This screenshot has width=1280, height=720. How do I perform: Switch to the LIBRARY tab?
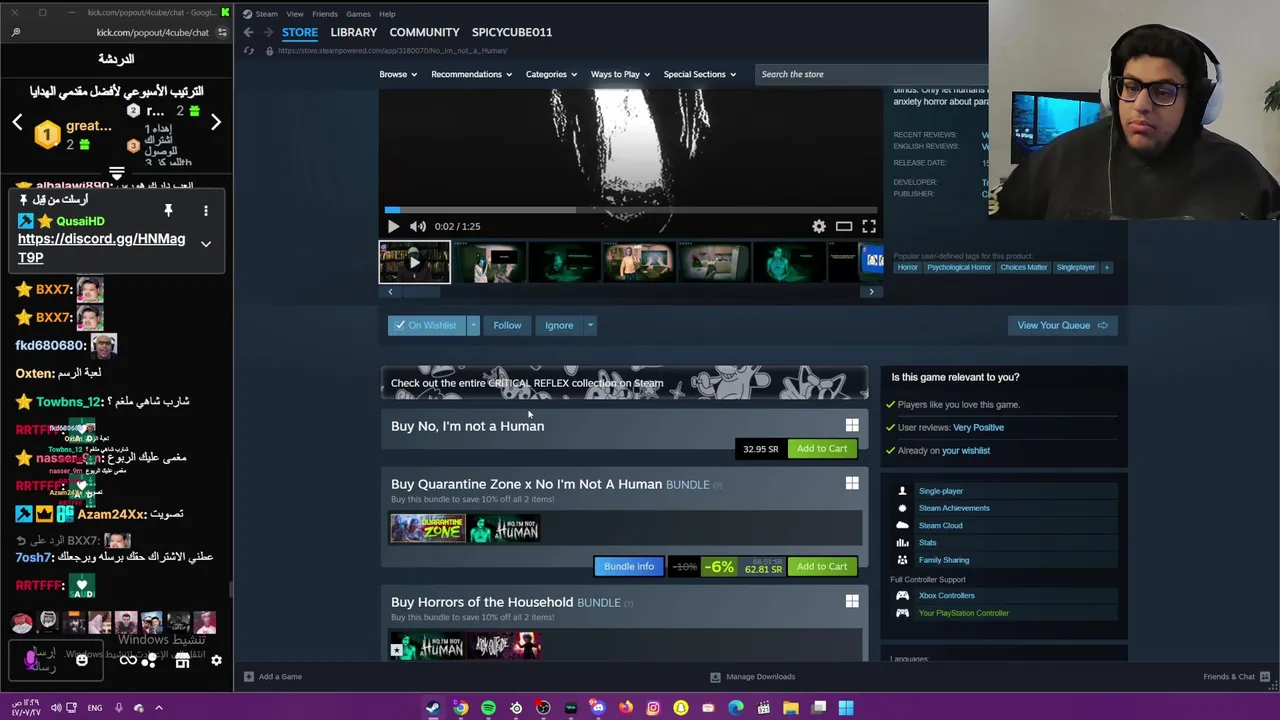[x=353, y=32]
